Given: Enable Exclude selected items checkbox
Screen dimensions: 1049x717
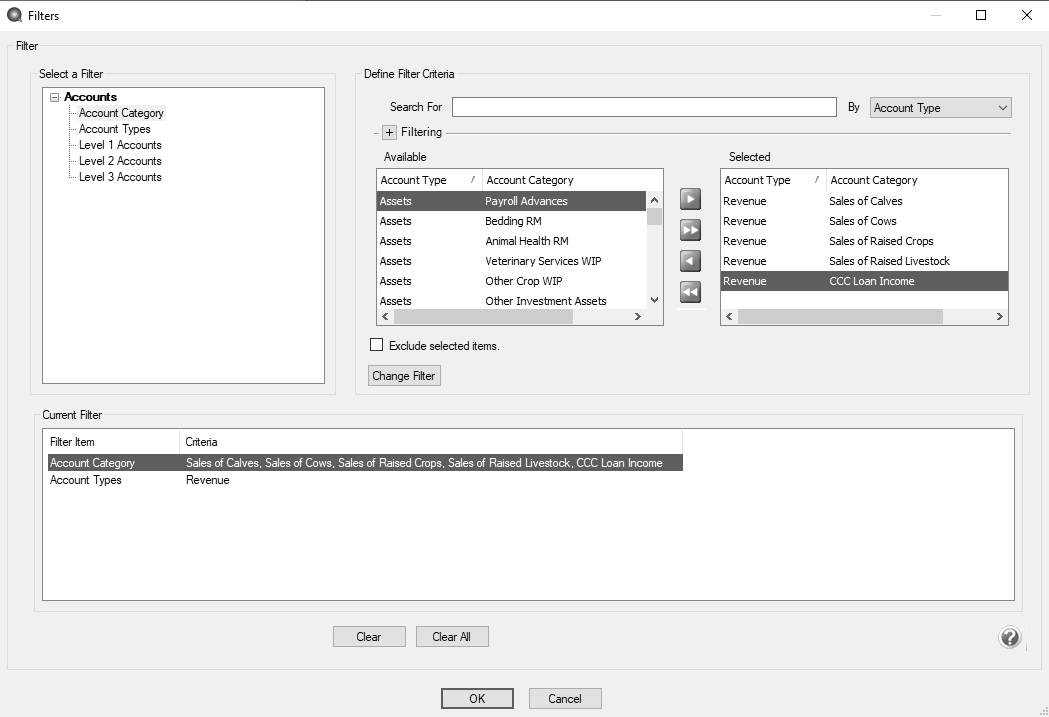Looking at the screenshot, I should (377, 345).
